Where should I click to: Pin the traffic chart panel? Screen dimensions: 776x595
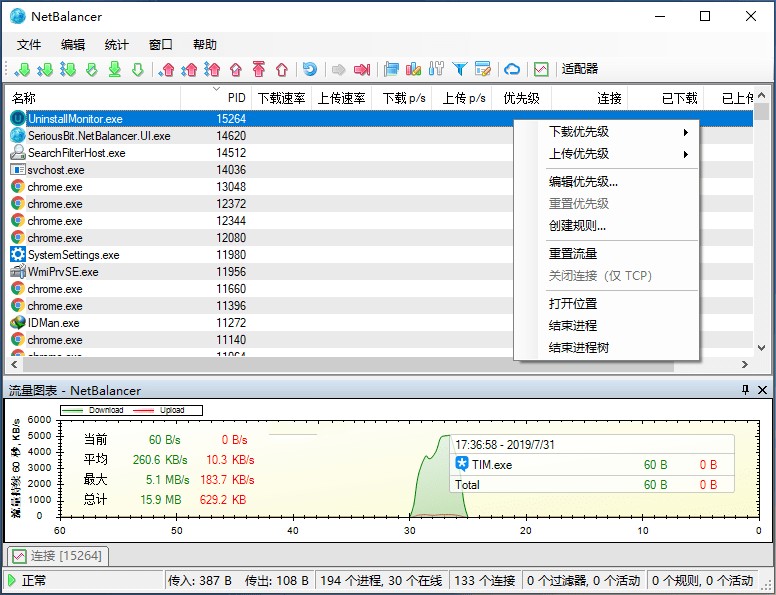point(745,390)
